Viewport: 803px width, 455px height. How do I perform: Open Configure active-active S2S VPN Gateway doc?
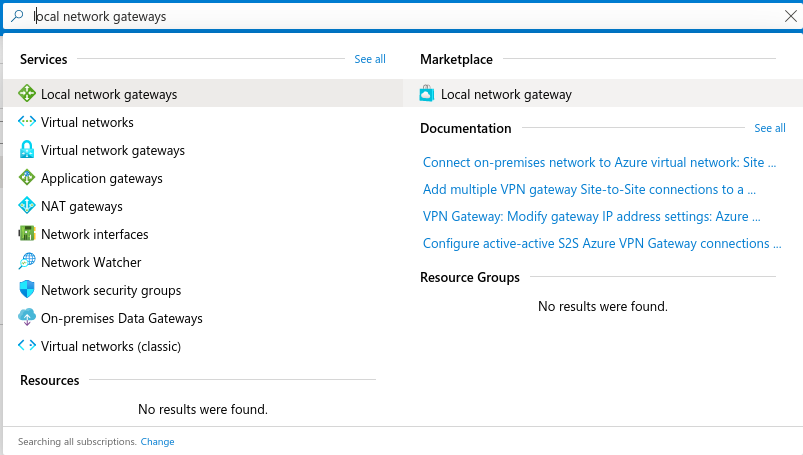602,243
